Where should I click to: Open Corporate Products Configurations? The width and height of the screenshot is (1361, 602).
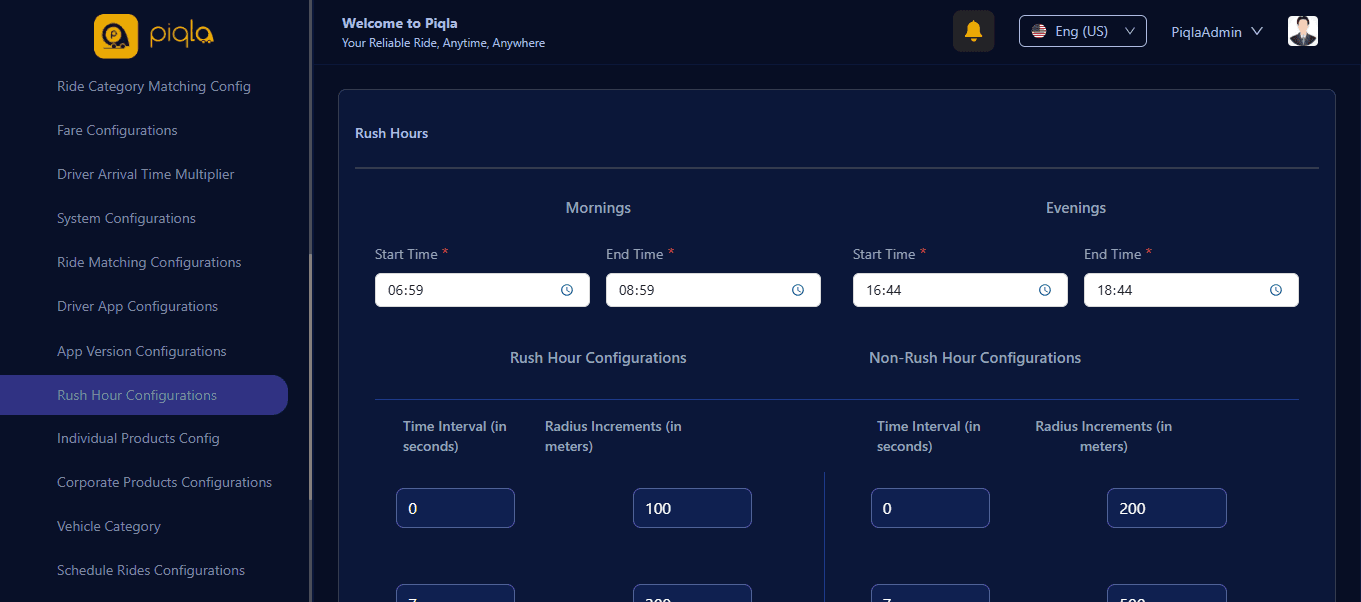pyautogui.click(x=164, y=482)
